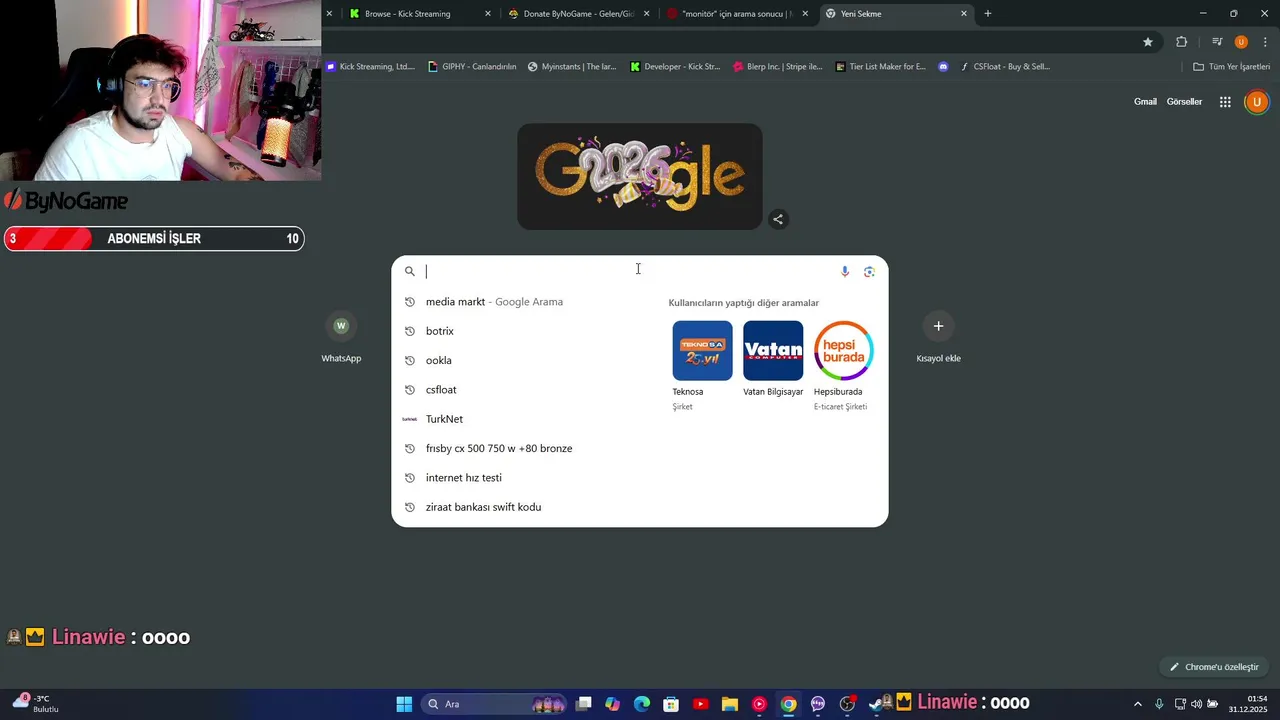Open Copilot from taskbar

point(613,704)
